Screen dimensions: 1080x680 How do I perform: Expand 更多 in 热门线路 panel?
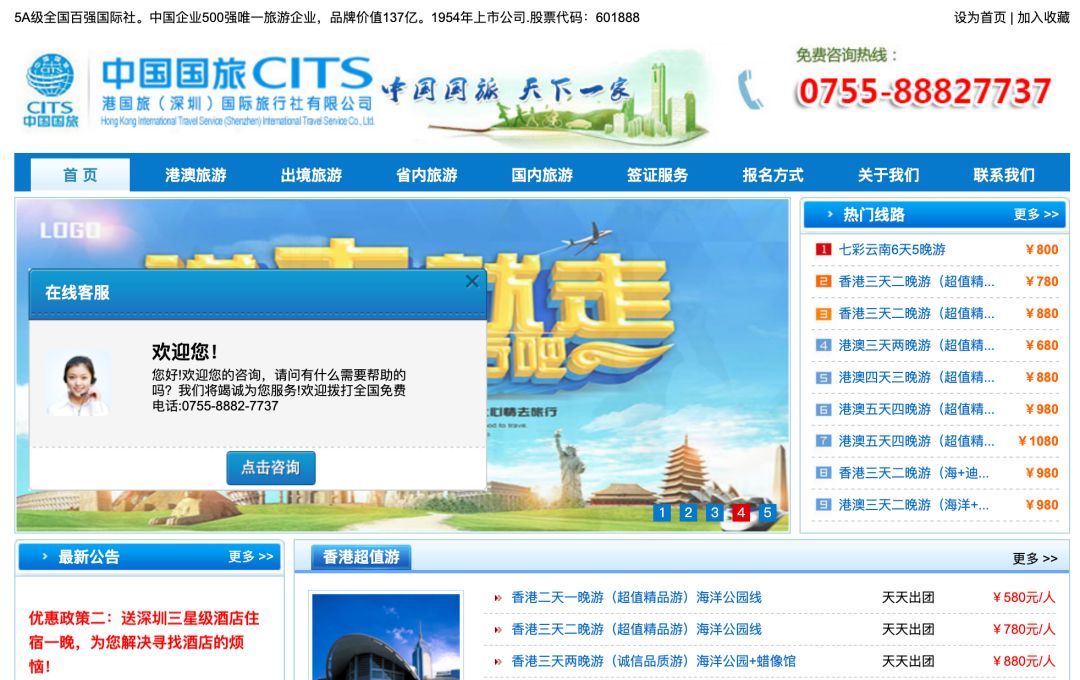click(1035, 215)
